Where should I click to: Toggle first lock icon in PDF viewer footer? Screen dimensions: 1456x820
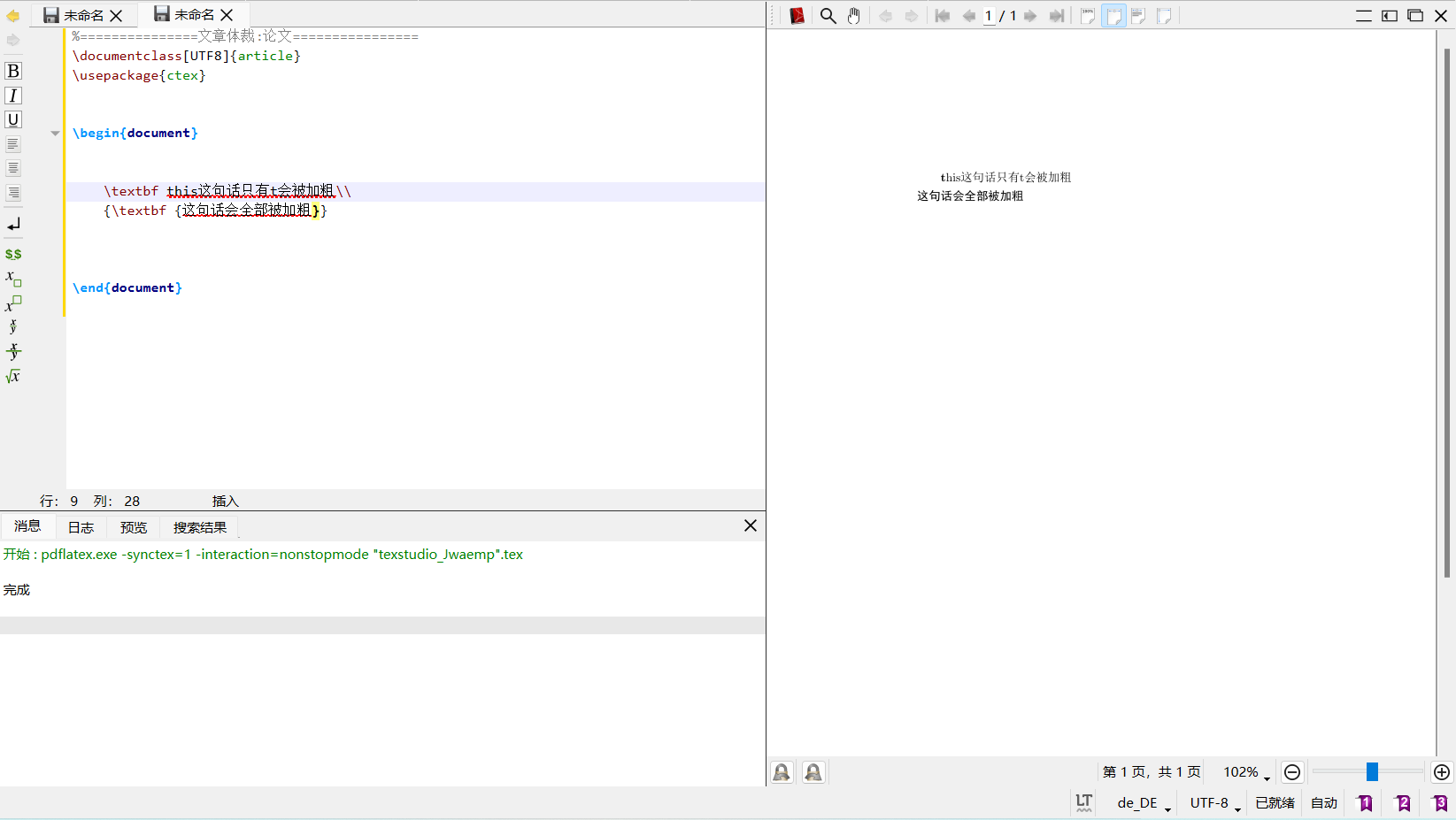[x=782, y=772]
